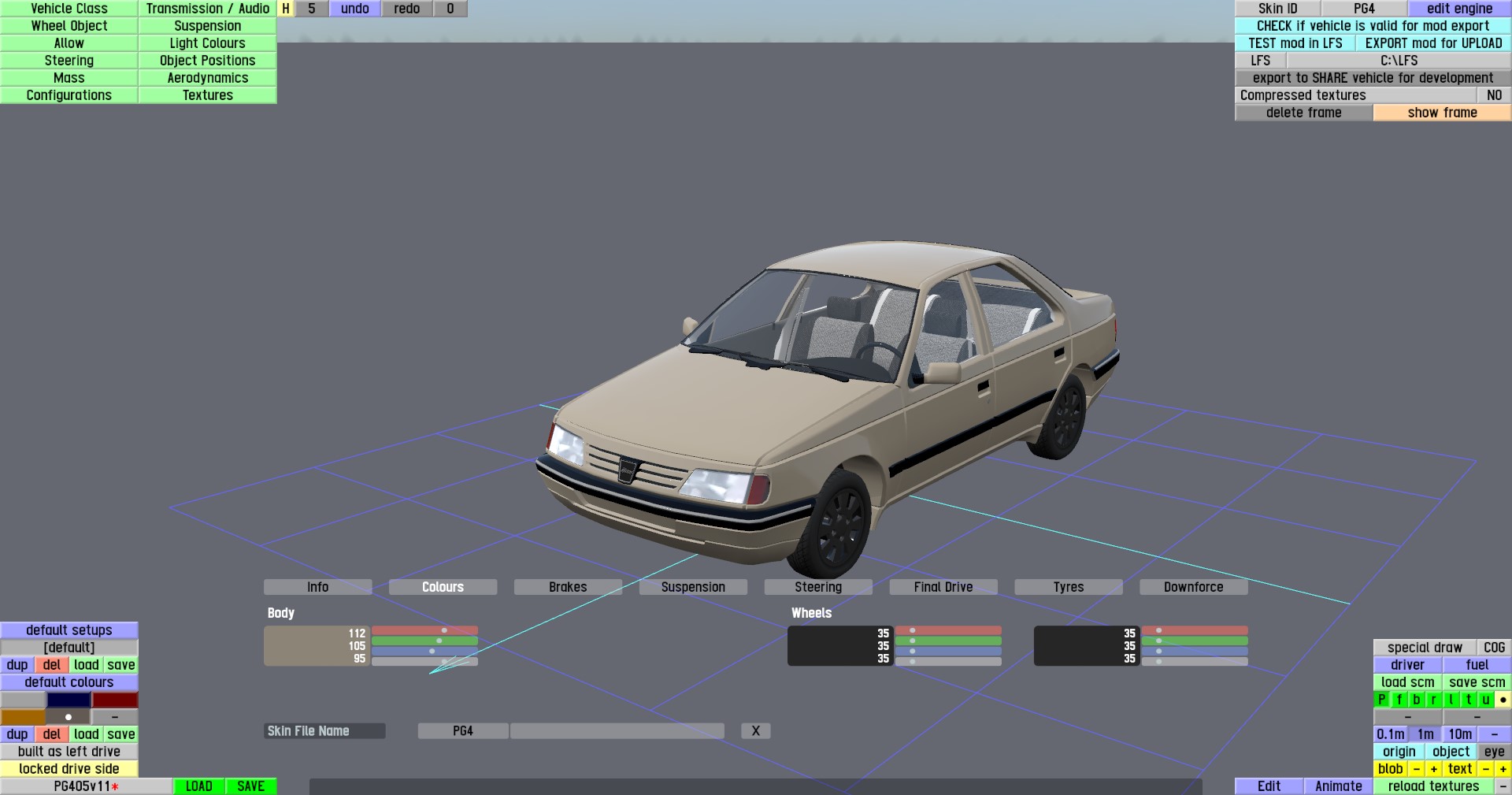Select the dark red default colour swatch
Image resolution: width=1512 pixels, height=795 pixels.
(115, 700)
